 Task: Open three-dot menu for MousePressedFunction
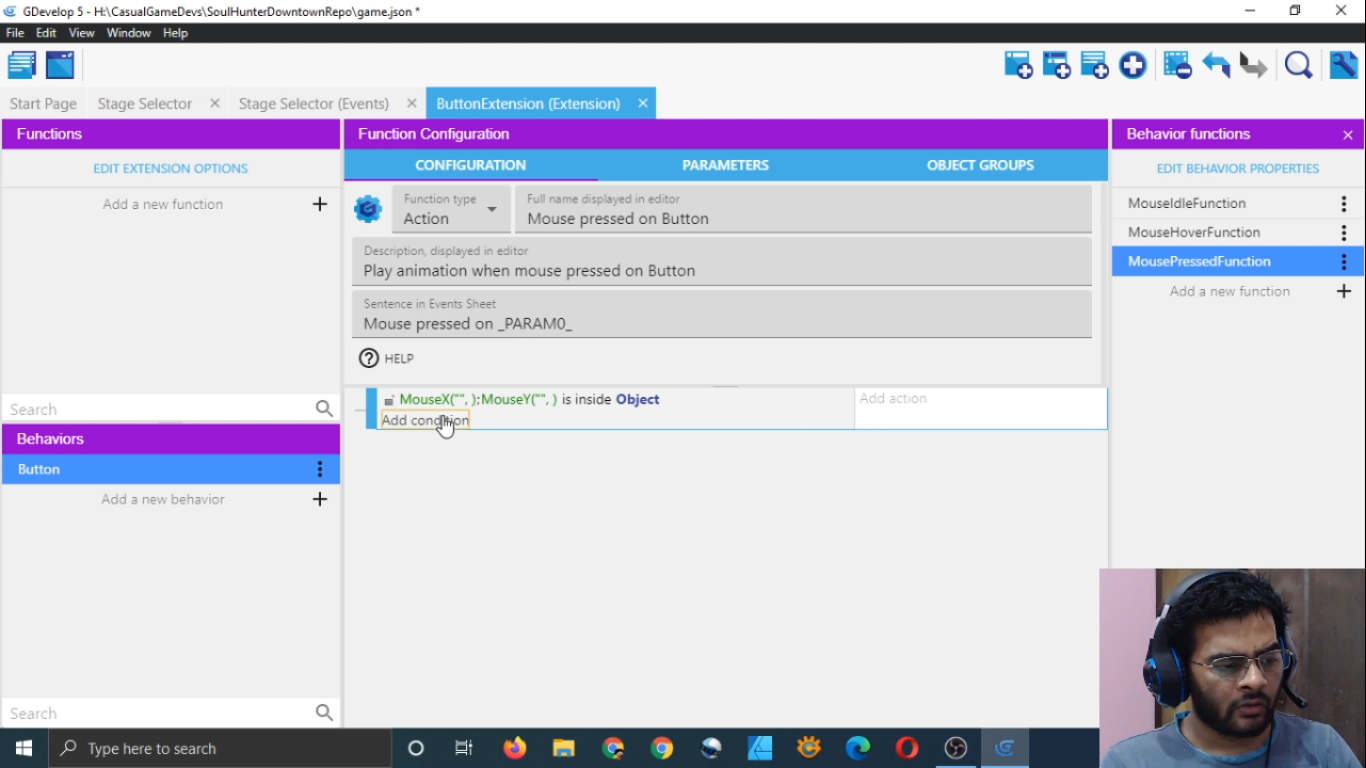tap(1344, 261)
